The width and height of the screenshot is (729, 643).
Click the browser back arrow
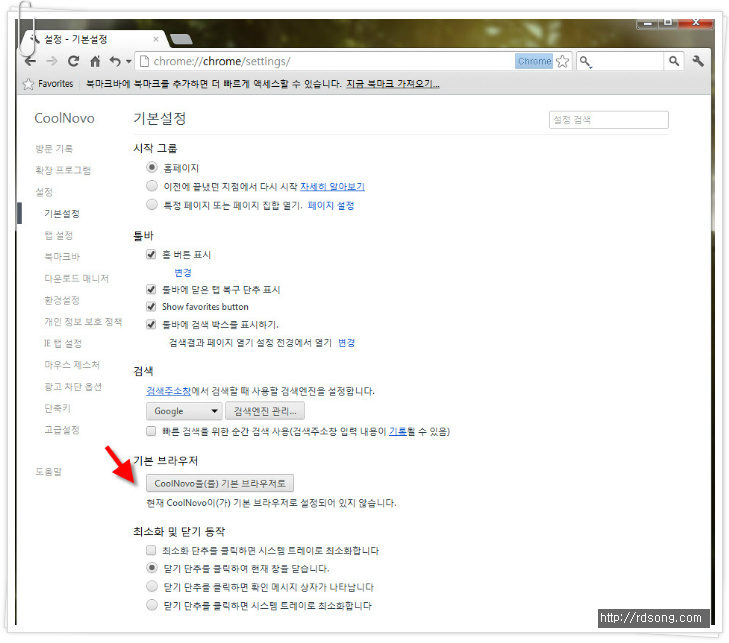point(30,61)
